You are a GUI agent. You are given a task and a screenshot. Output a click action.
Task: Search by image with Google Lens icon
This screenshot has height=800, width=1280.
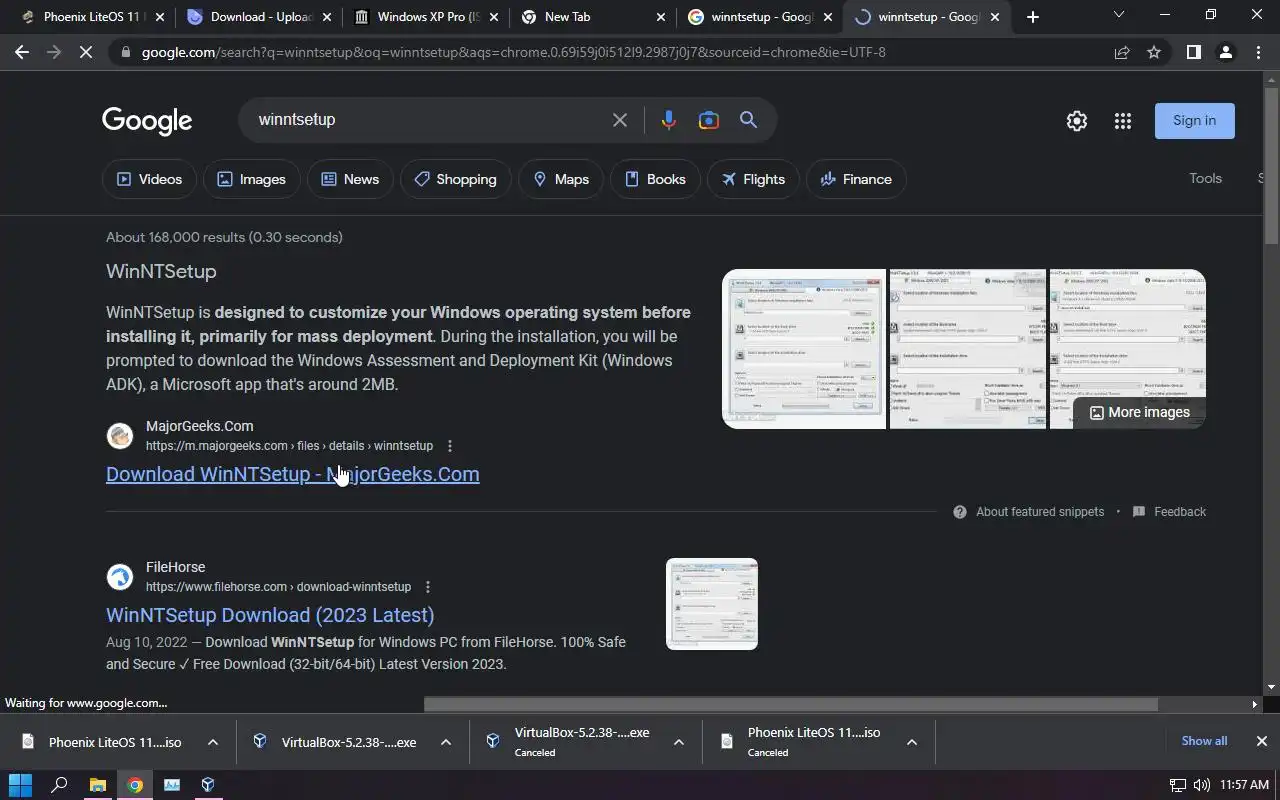709,120
